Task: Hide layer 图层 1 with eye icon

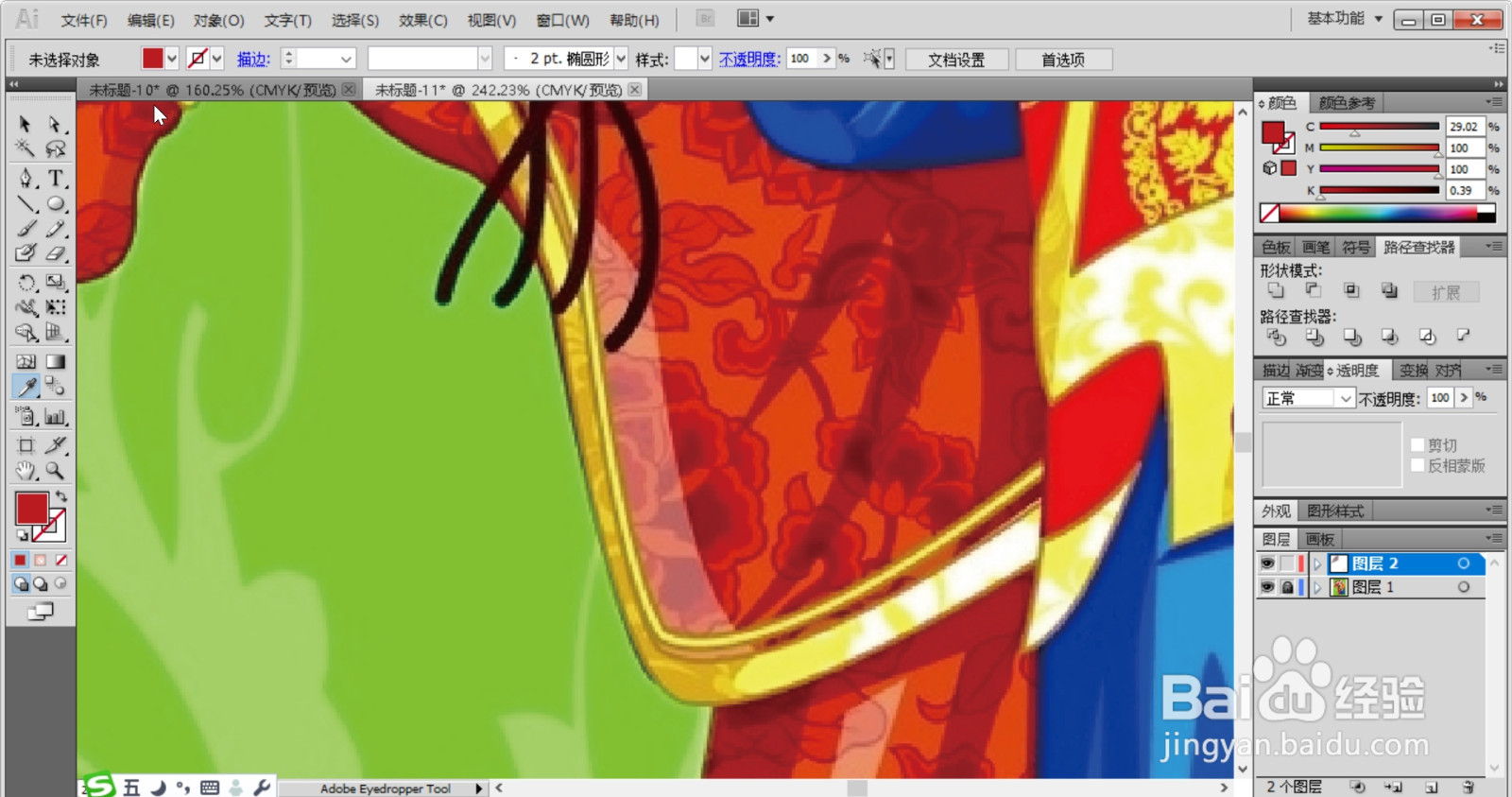Action: click(x=1267, y=587)
